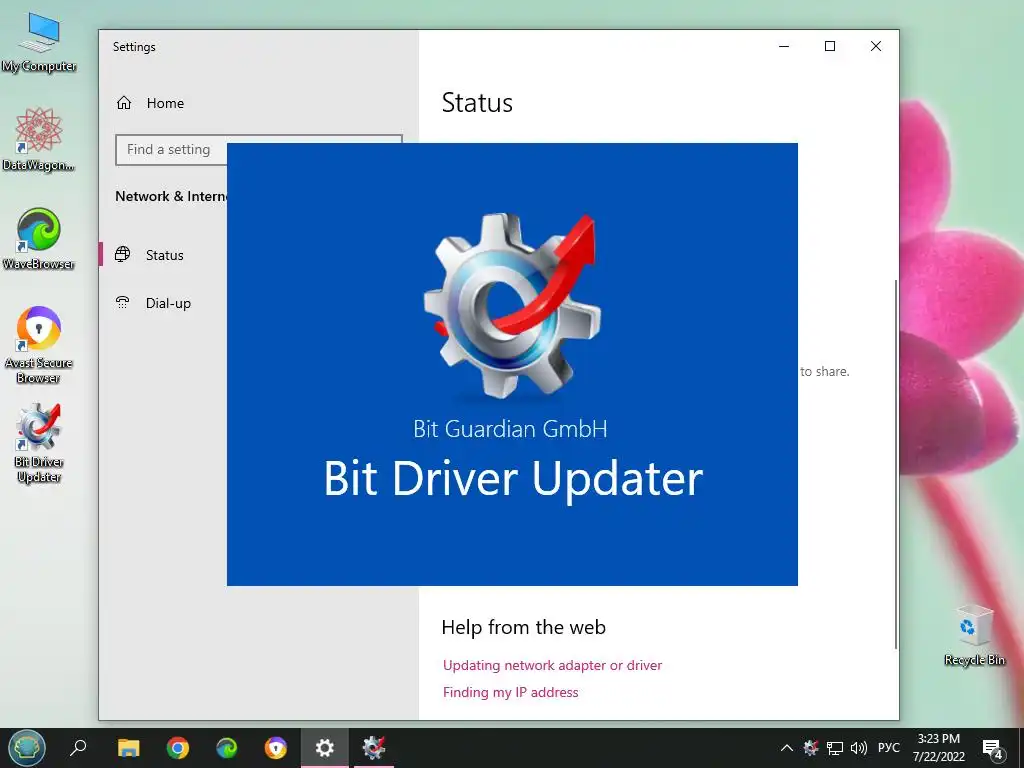
Task: Show hidden tray icons chevron
Action: click(x=787, y=748)
